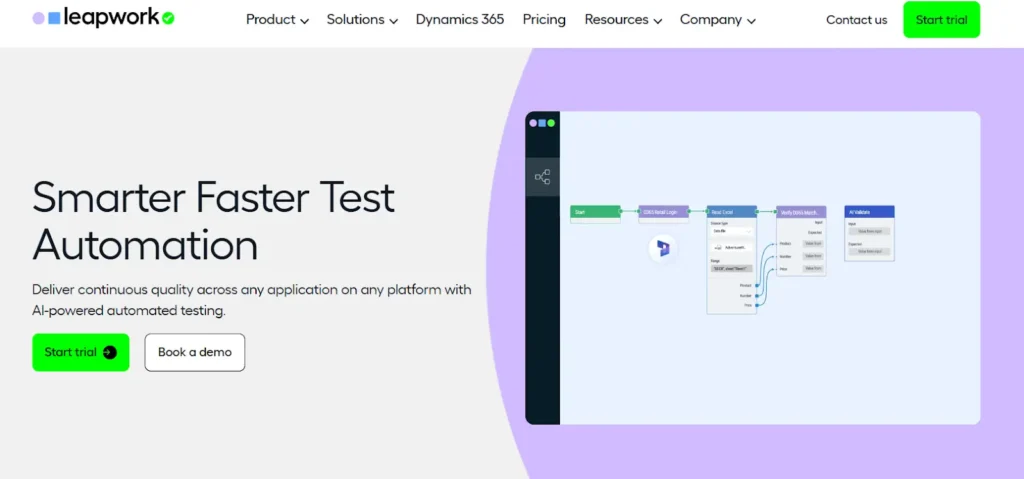Select the green Start block
1024x479 pixels.
coord(595,212)
